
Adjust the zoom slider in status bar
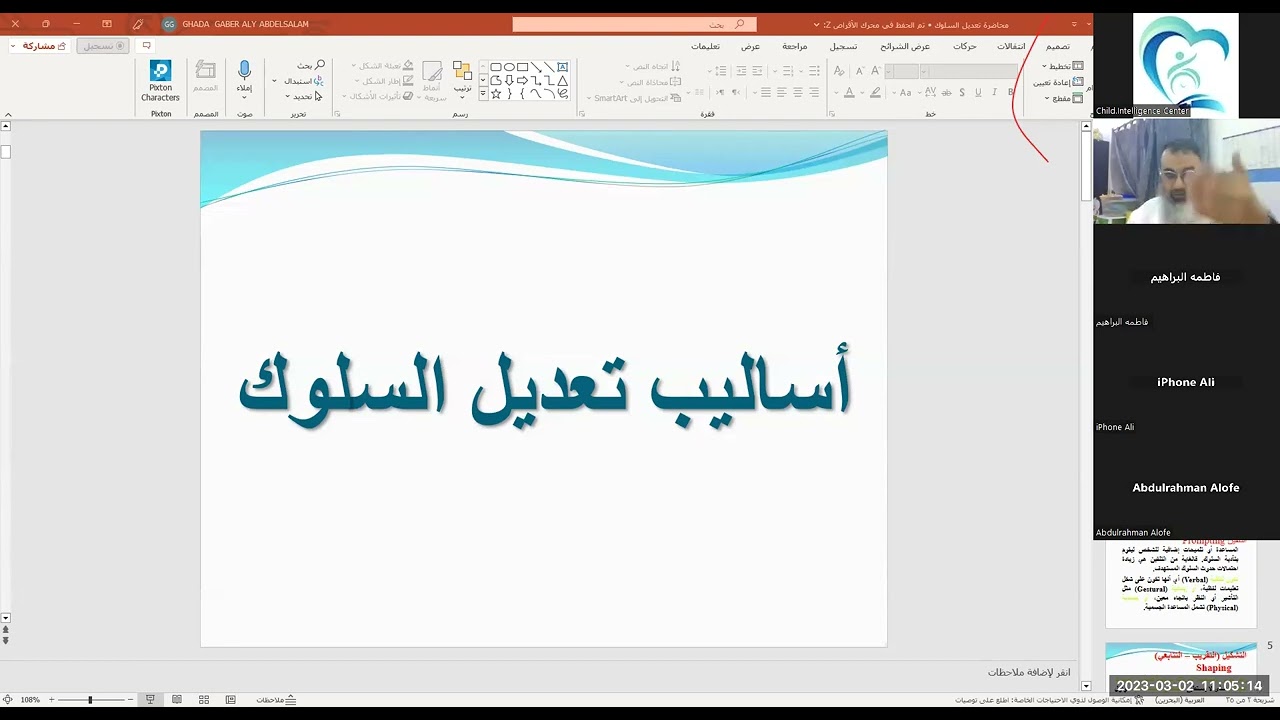pyautogui.click(x=90, y=700)
